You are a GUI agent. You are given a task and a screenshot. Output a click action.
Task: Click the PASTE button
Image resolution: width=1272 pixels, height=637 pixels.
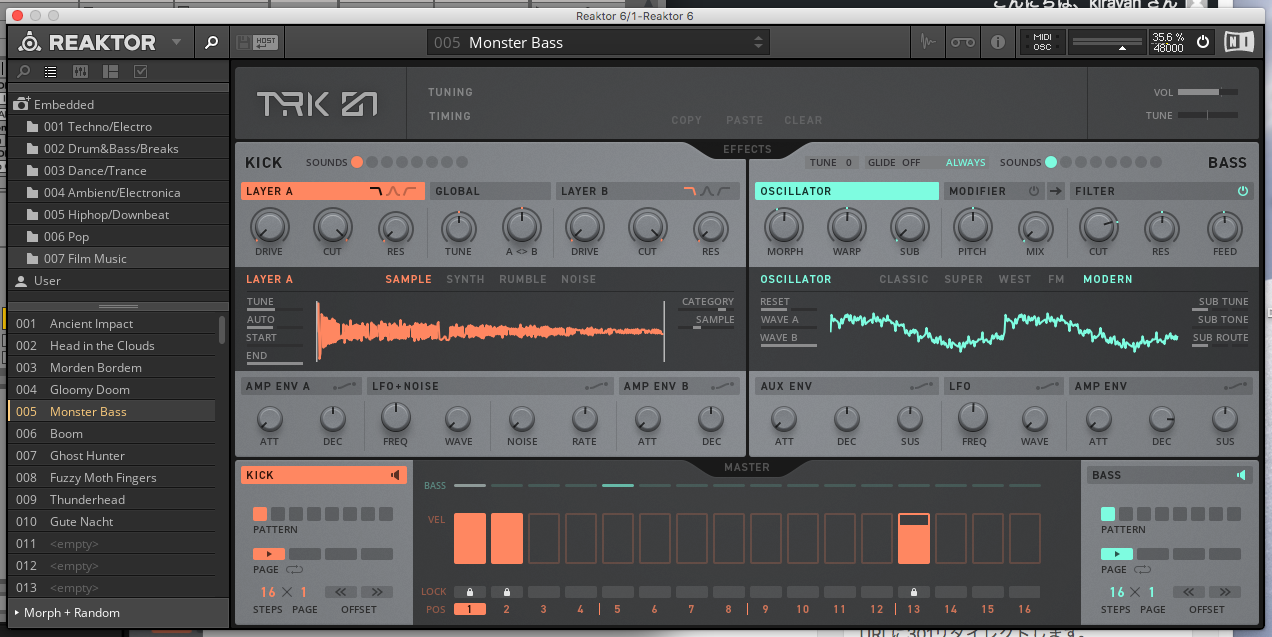point(744,120)
